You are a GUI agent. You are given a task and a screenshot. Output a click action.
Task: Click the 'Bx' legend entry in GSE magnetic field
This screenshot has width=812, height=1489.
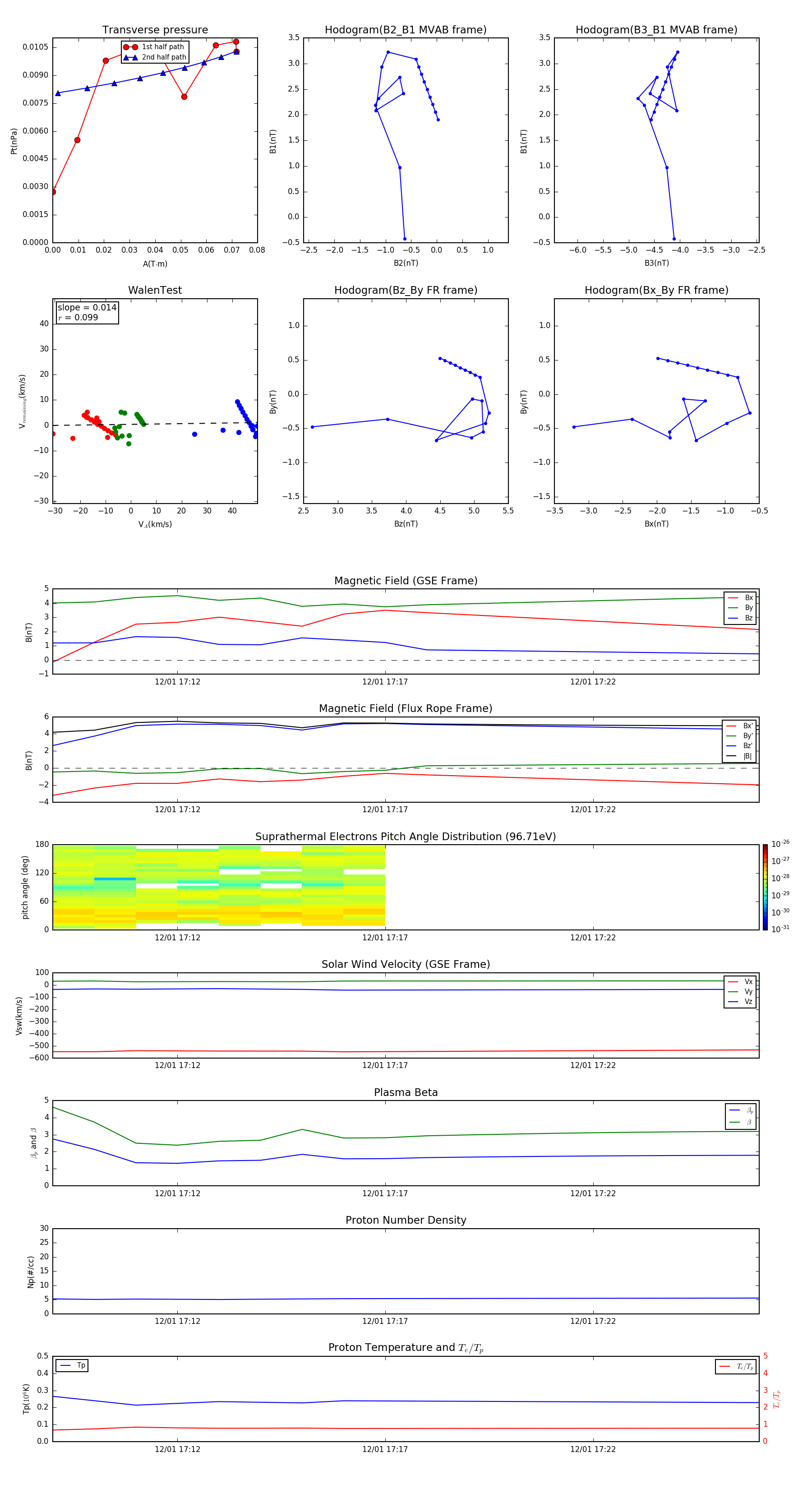point(741,598)
